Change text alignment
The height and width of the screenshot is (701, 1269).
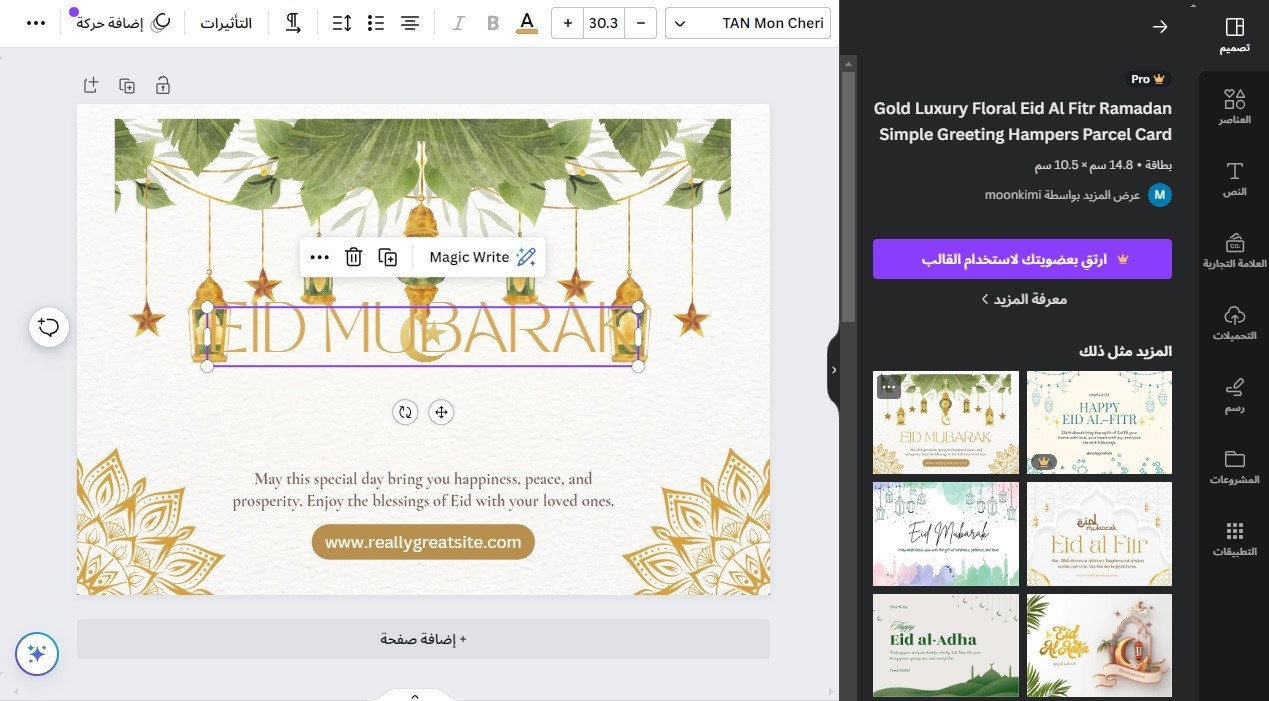click(409, 23)
